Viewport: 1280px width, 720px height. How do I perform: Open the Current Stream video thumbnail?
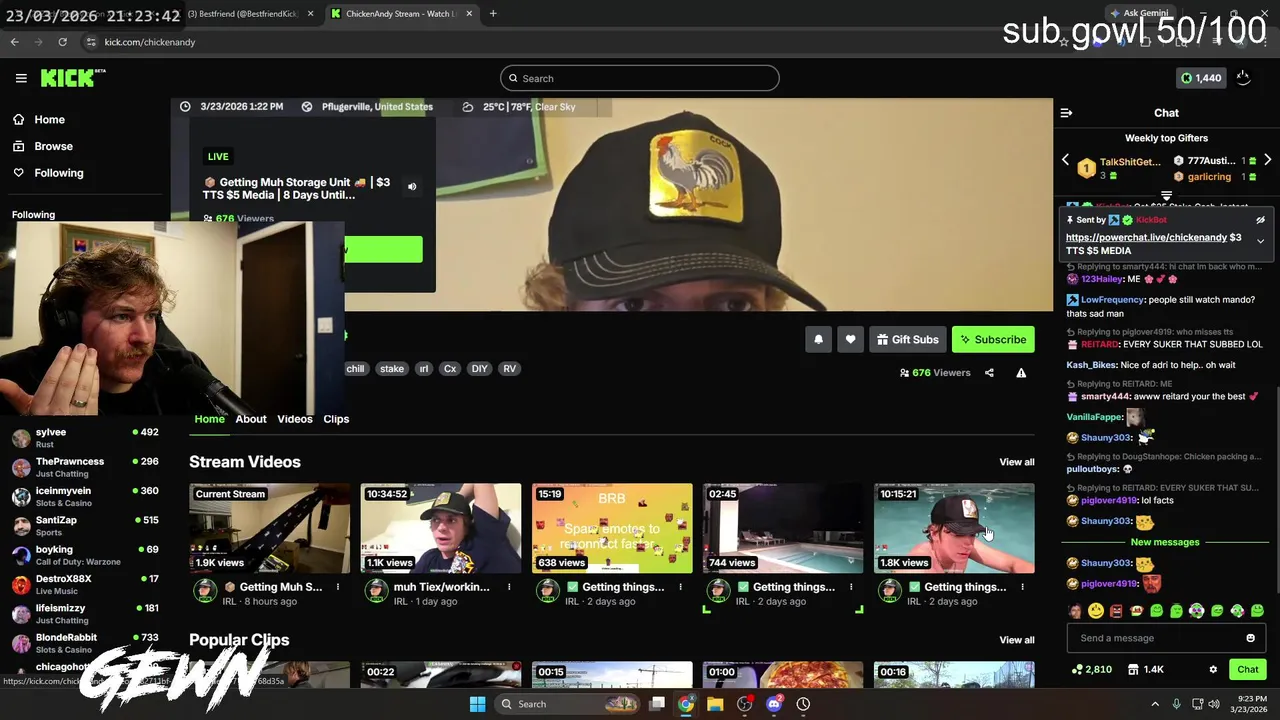(270, 529)
